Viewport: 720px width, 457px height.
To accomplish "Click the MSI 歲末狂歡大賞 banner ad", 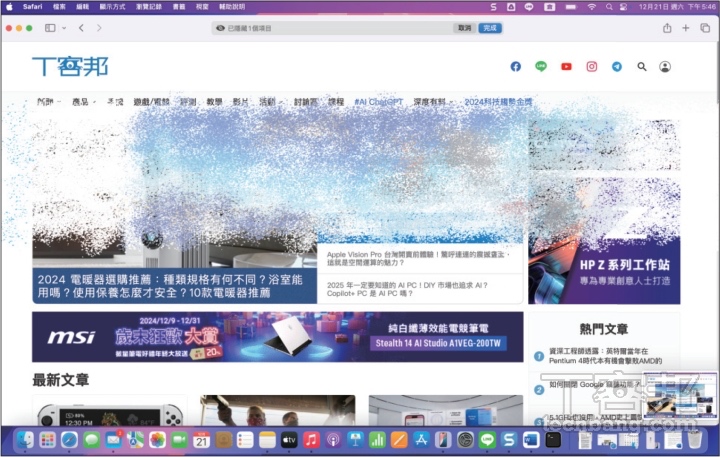I will coord(278,337).
